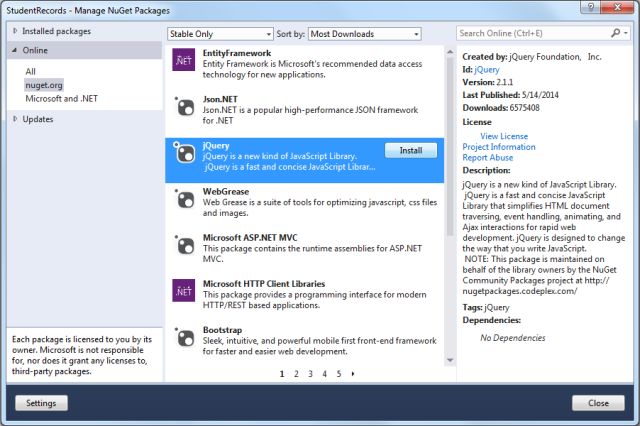Open the jQuery Id link
Viewport: 640px width, 426px height.
(x=487, y=70)
